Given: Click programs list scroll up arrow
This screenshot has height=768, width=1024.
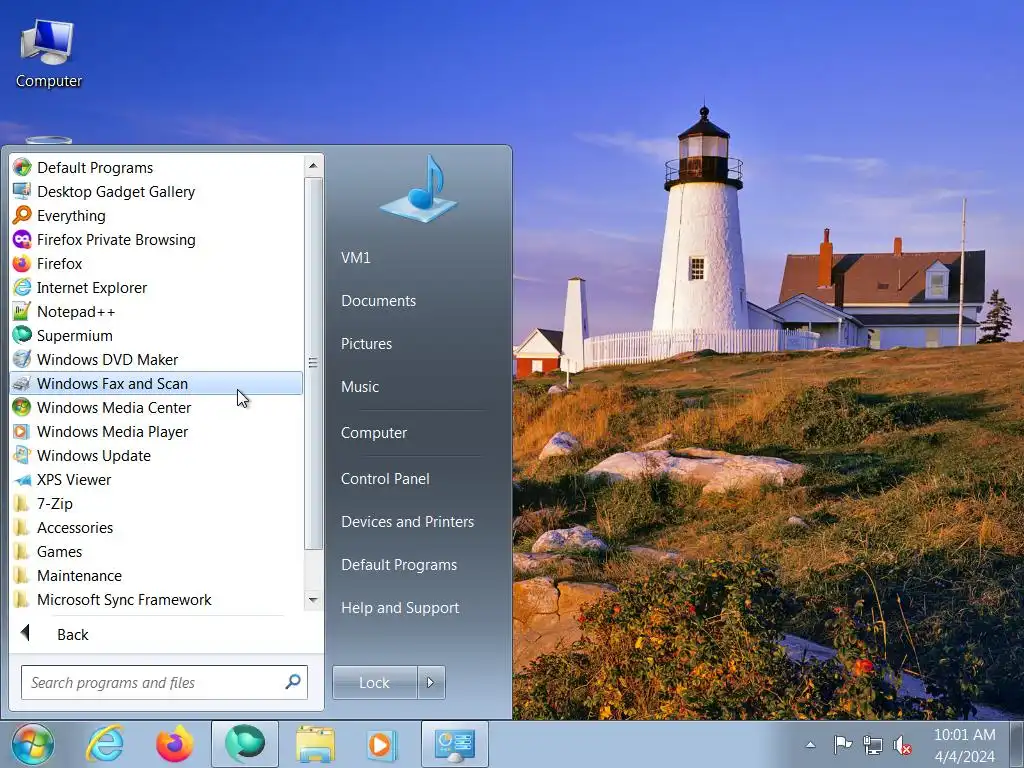Looking at the screenshot, I should (313, 165).
